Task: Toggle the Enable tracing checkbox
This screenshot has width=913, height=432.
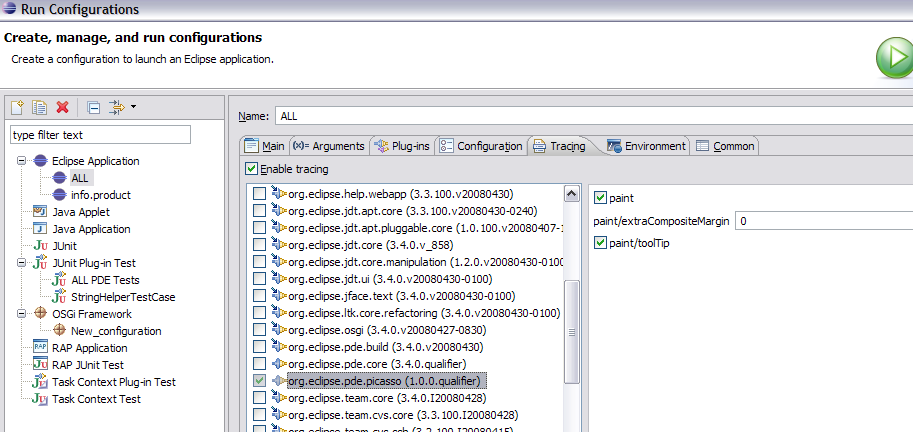Action: point(252,169)
